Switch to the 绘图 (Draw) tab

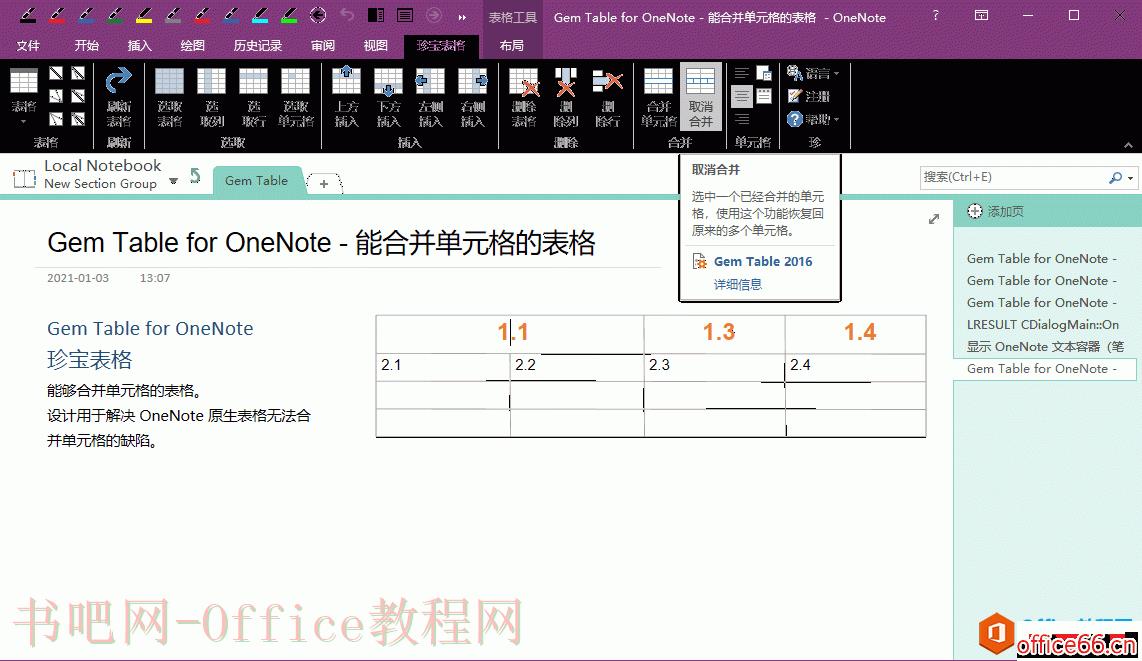pyautogui.click(x=192, y=45)
